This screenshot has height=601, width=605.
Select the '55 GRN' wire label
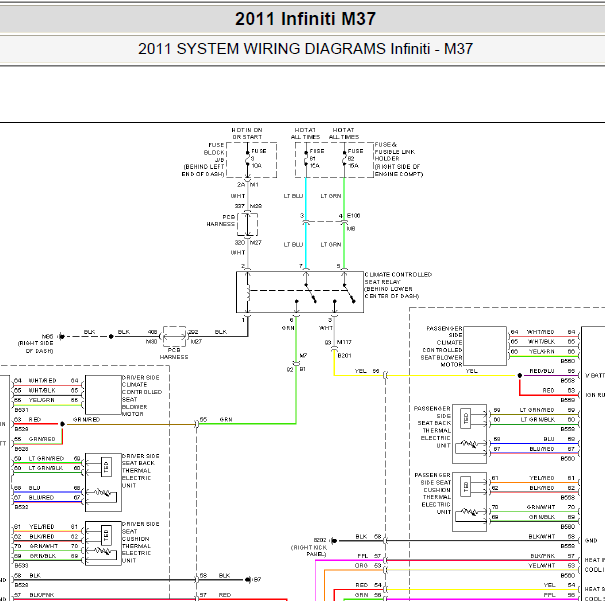pyautogui.click(x=216, y=419)
